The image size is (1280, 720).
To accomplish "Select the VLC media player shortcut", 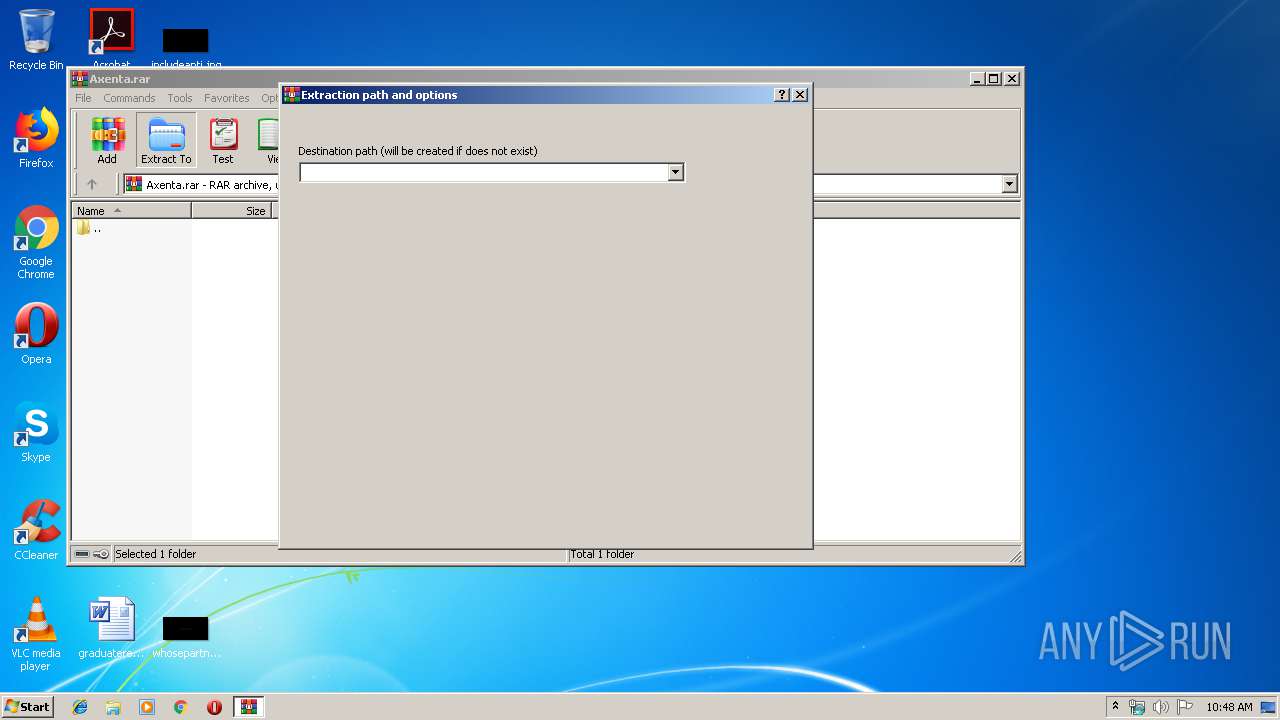I will pos(36,634).
